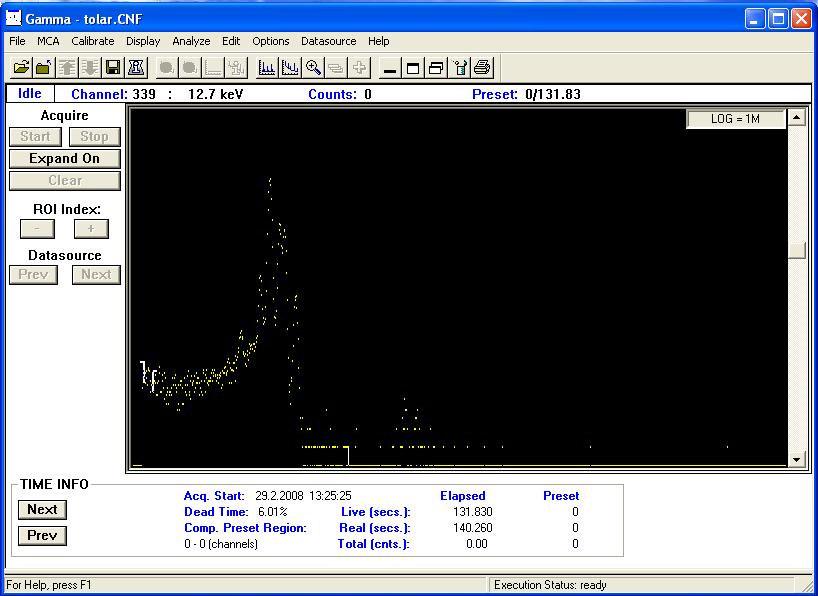818x596 pixels.
Task: Click the first grayed-out round acquire icon
Action: [166, 68]
